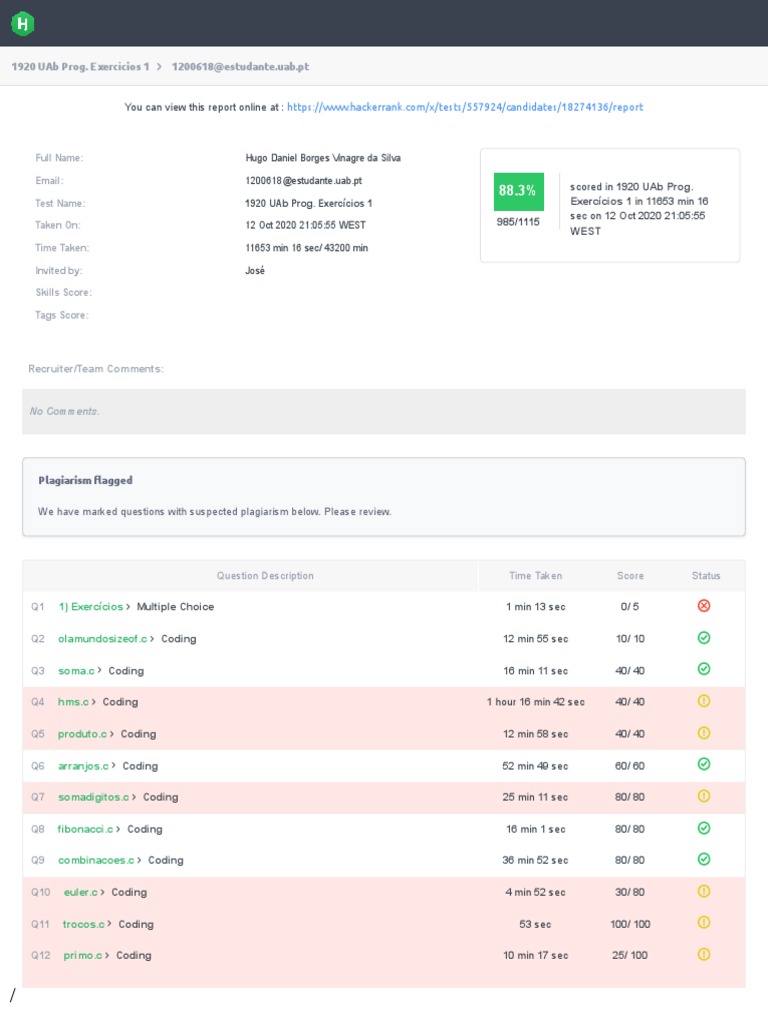768x1024 pixels.
Task: Open the online report URL link
Action: 465,107
